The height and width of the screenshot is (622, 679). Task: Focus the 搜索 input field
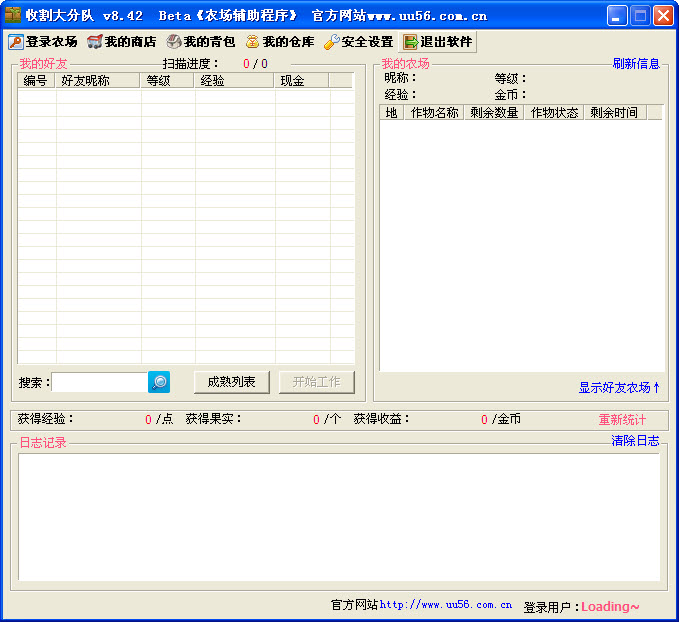(100, 382)
